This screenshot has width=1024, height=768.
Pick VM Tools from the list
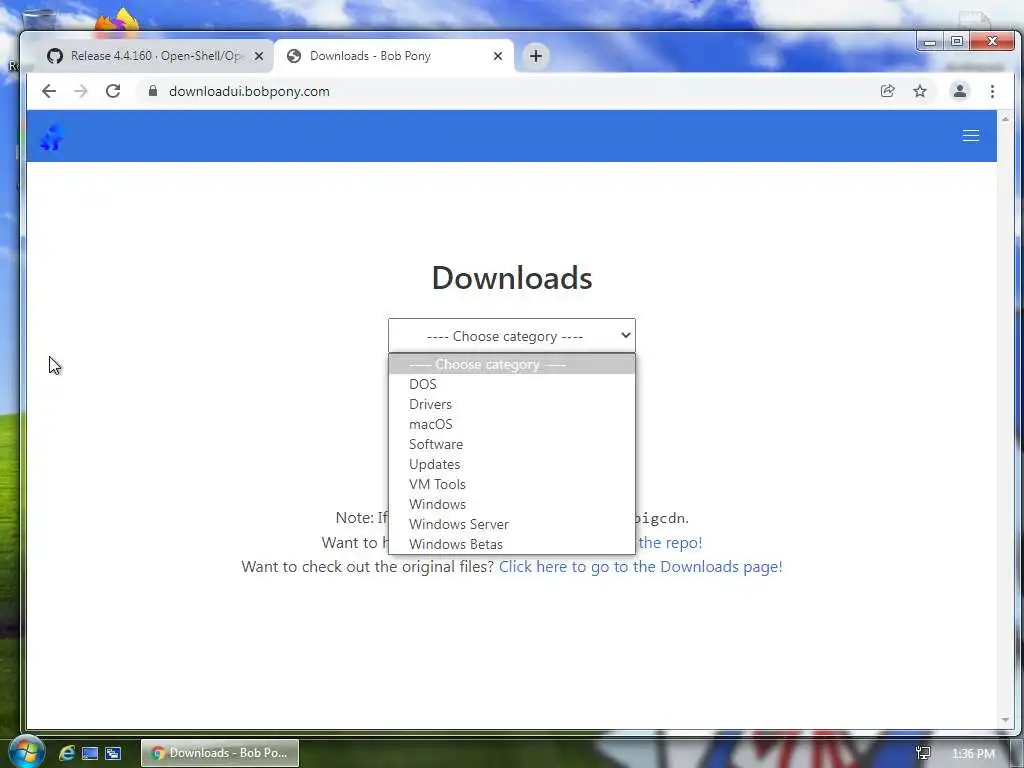[x=511, y=484]
